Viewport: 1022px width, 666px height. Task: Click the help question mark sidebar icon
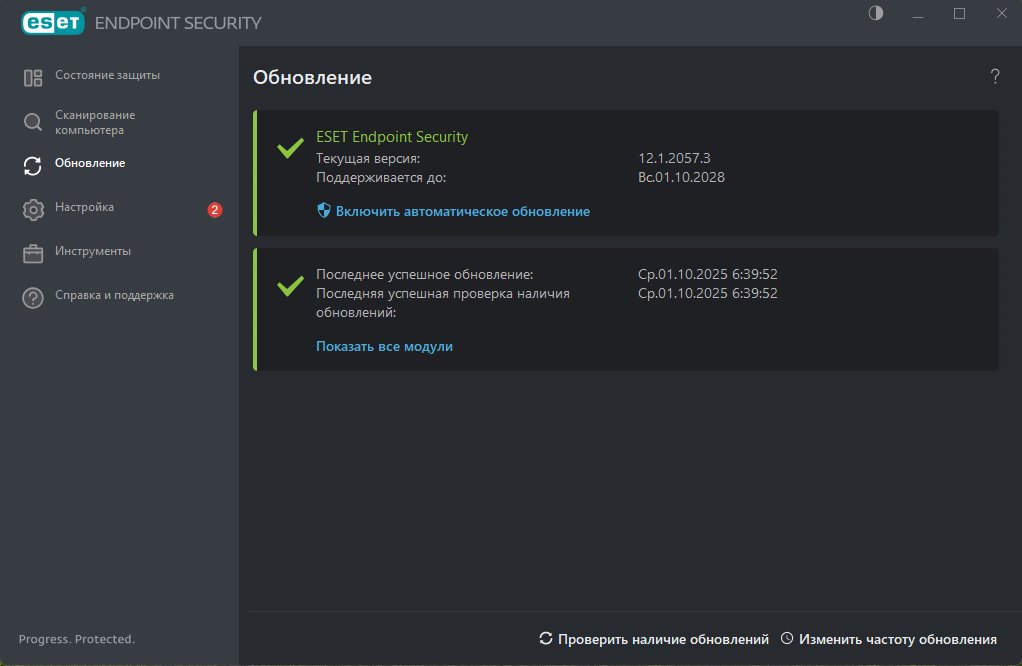(x=33, y=297)
